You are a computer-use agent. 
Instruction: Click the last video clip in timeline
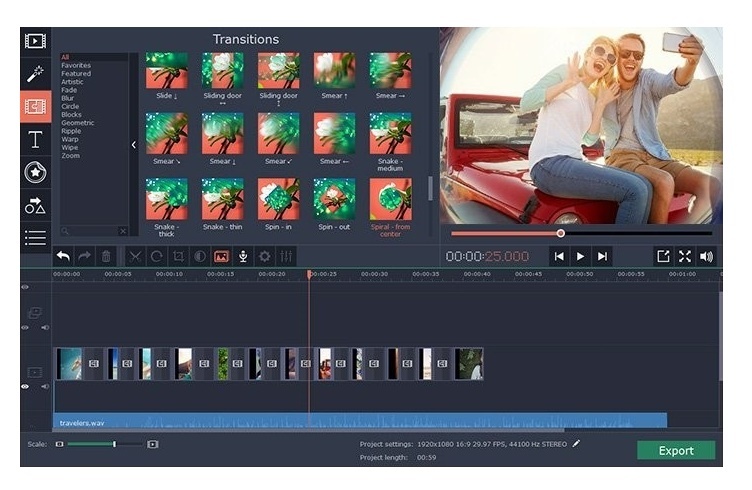[x=469, y=364]
